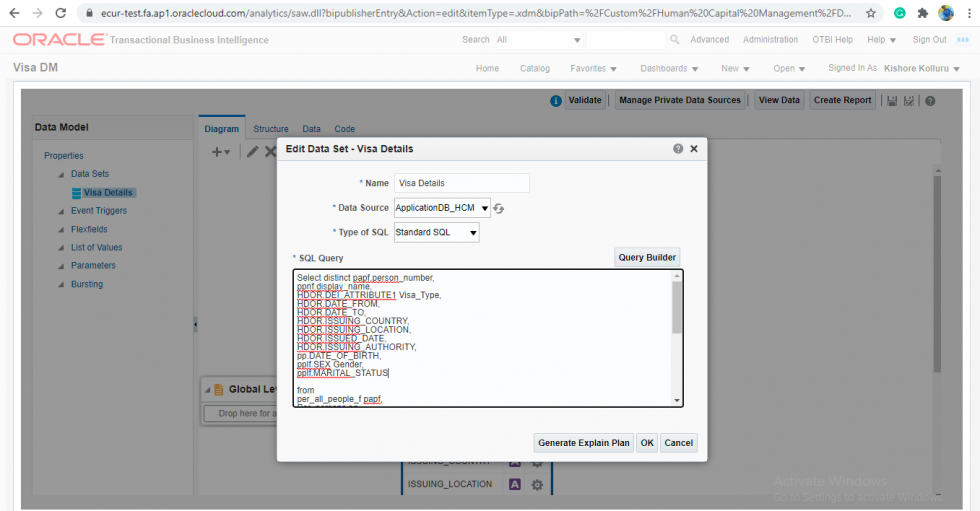Open the Administration link
Screen dimensions: 980x511
(770, 39)
